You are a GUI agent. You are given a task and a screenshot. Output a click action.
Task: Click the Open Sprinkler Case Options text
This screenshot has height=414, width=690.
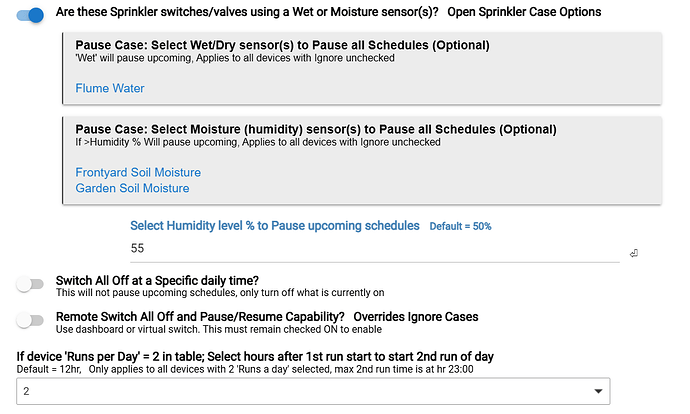click(x=524, y=12)
